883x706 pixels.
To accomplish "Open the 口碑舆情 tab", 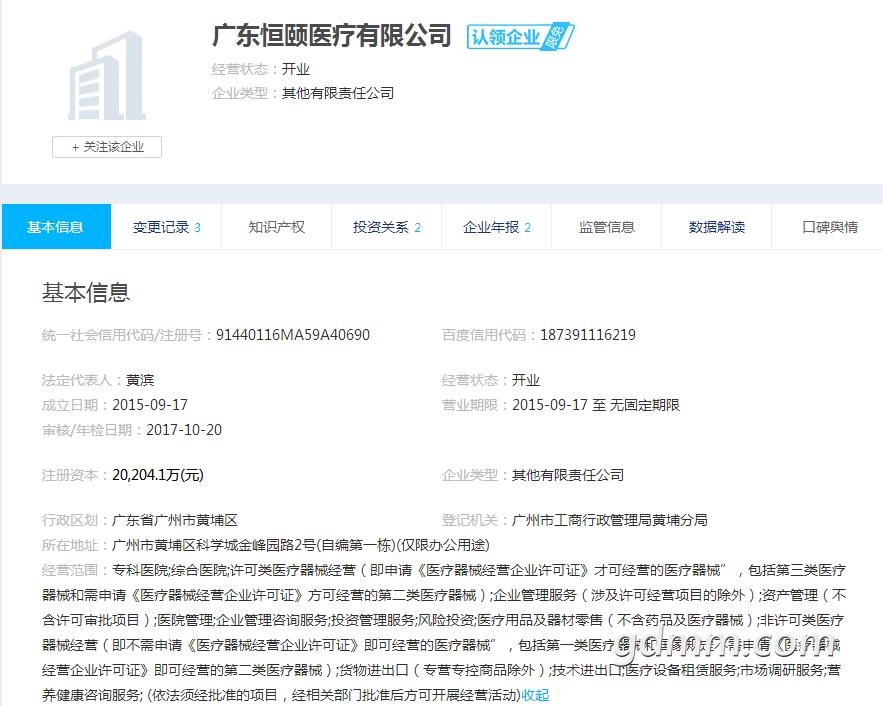I will [829, 227].
